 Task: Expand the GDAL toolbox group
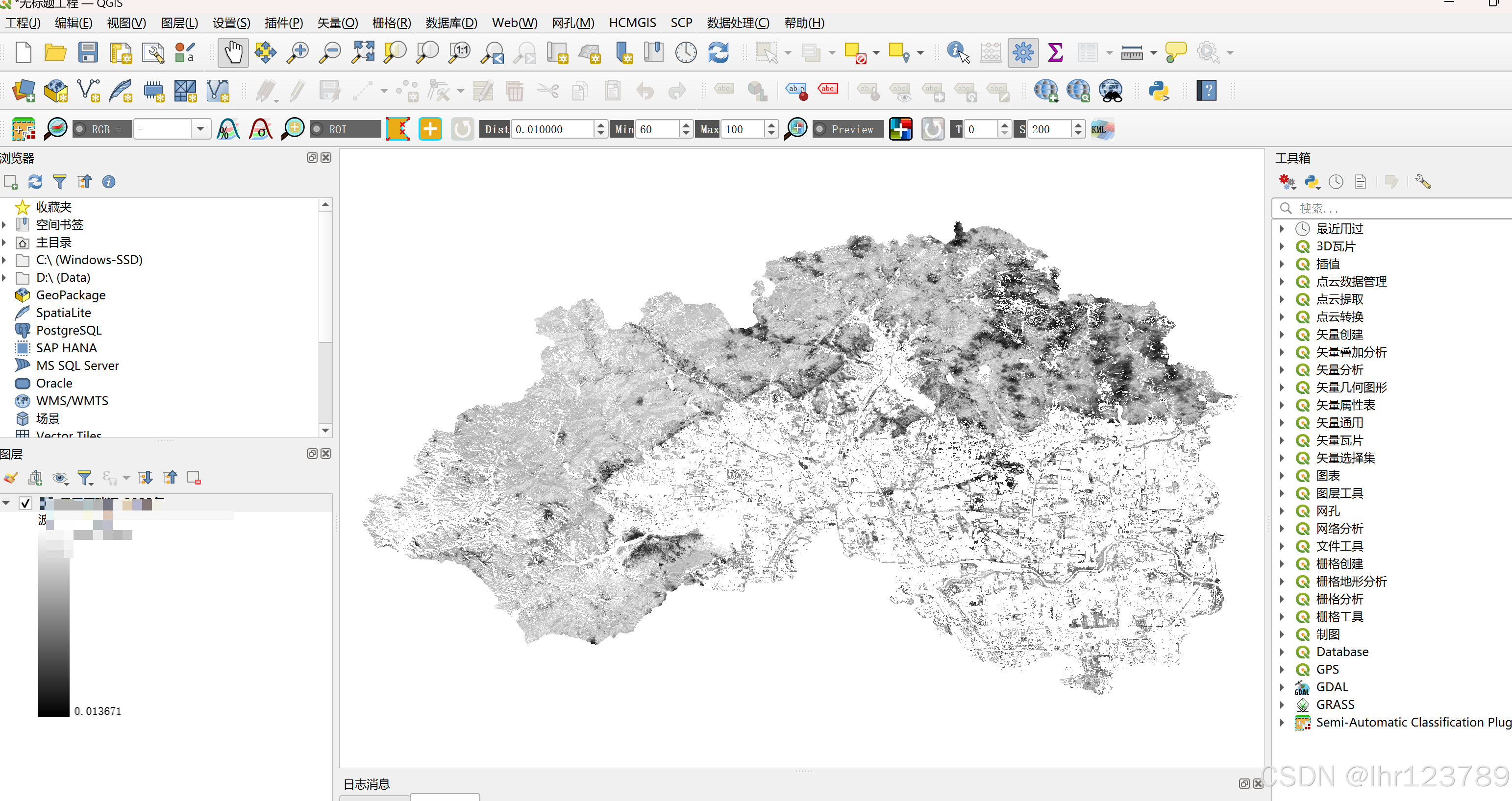1282,687
